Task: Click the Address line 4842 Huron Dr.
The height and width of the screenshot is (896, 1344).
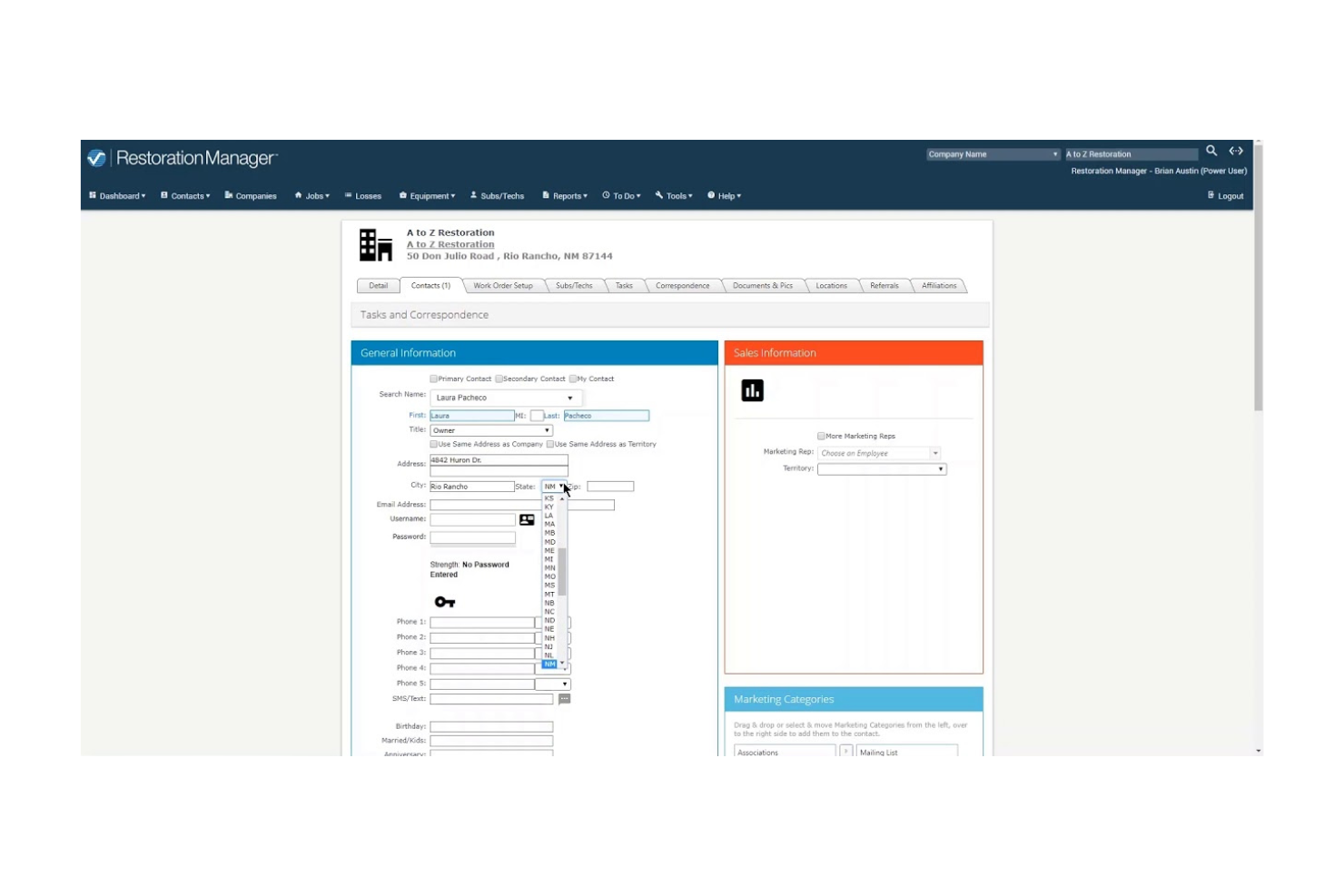Action: (499, 461)
